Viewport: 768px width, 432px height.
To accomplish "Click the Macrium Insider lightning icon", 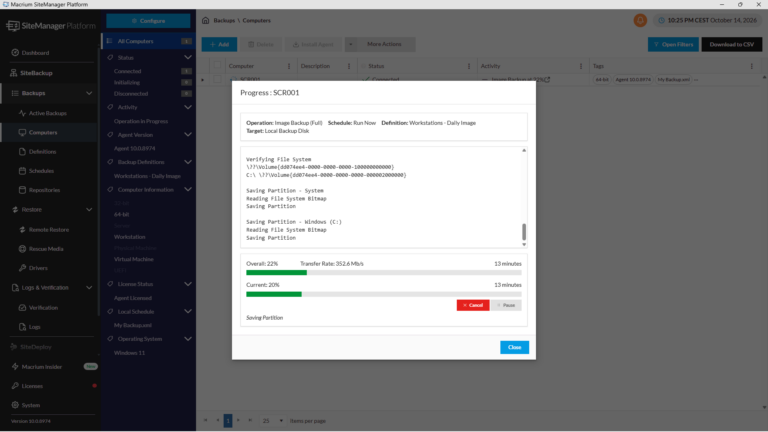I will point(15,366).
